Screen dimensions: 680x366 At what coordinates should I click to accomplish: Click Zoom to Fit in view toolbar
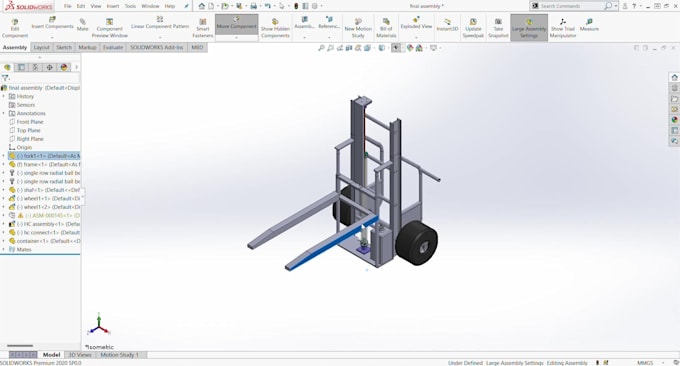pos(321,48)
